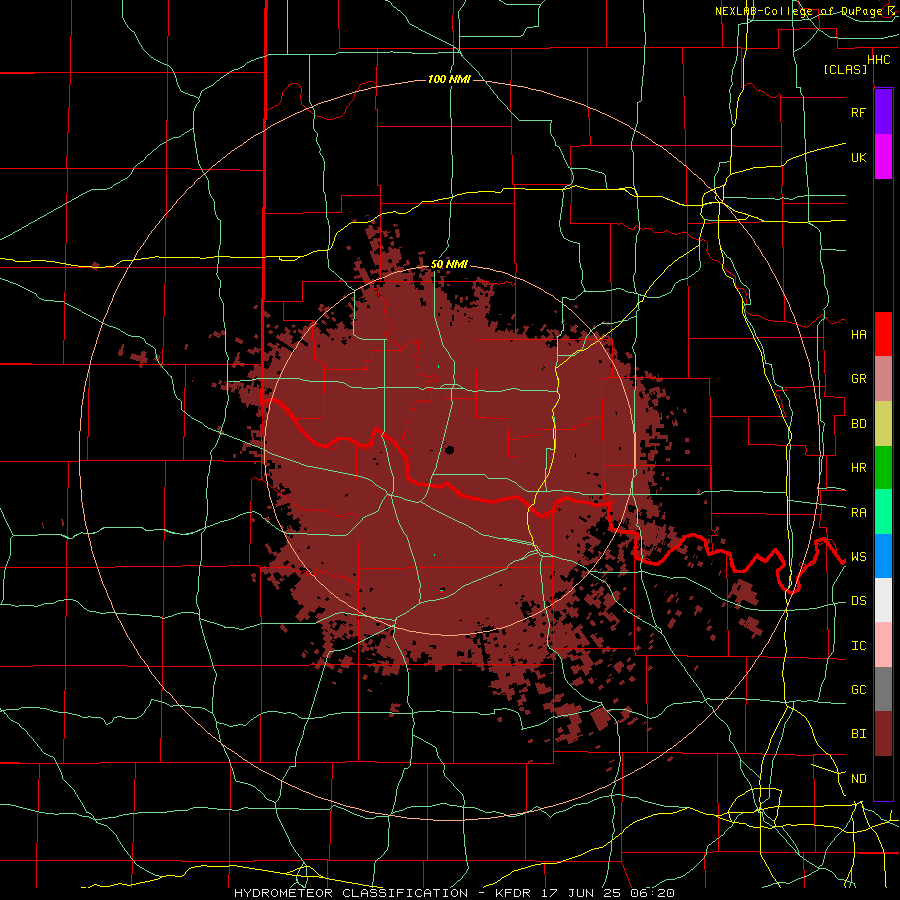Click the red HA legend color swatch
900x900 pixels.
[883, 334]
